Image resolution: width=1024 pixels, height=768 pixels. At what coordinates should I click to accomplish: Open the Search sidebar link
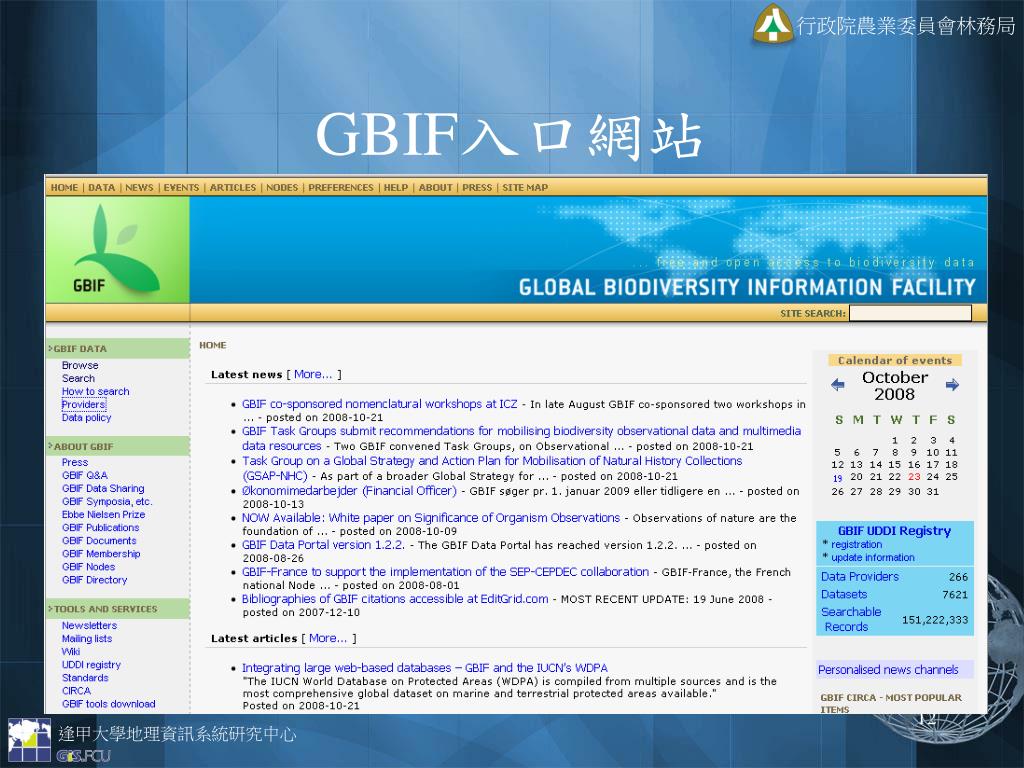pos(78,378)
